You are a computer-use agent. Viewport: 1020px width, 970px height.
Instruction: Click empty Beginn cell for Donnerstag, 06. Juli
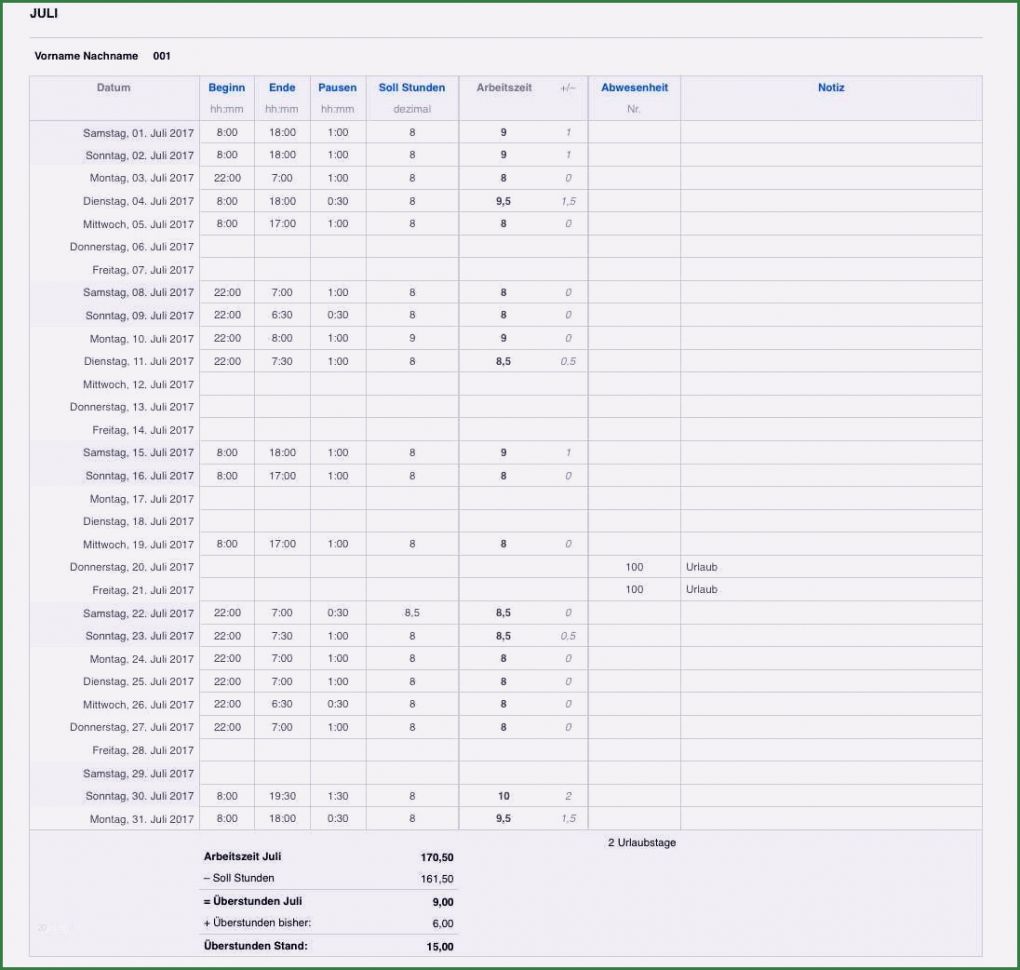point(227,247)
